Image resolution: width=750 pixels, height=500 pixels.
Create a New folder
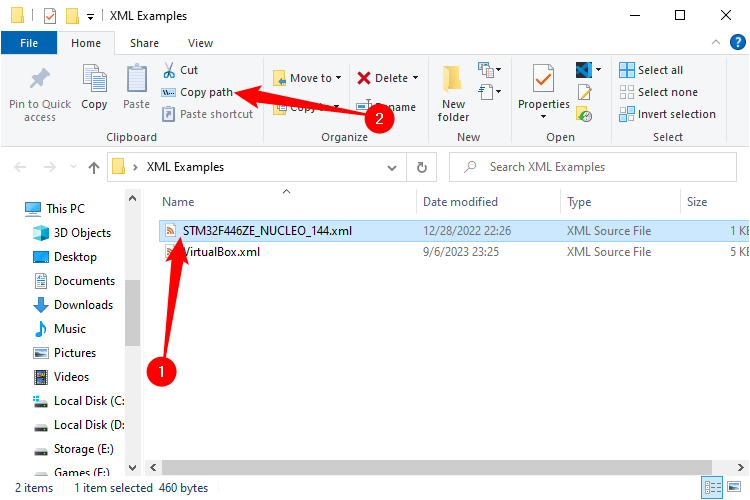point(453,94)
